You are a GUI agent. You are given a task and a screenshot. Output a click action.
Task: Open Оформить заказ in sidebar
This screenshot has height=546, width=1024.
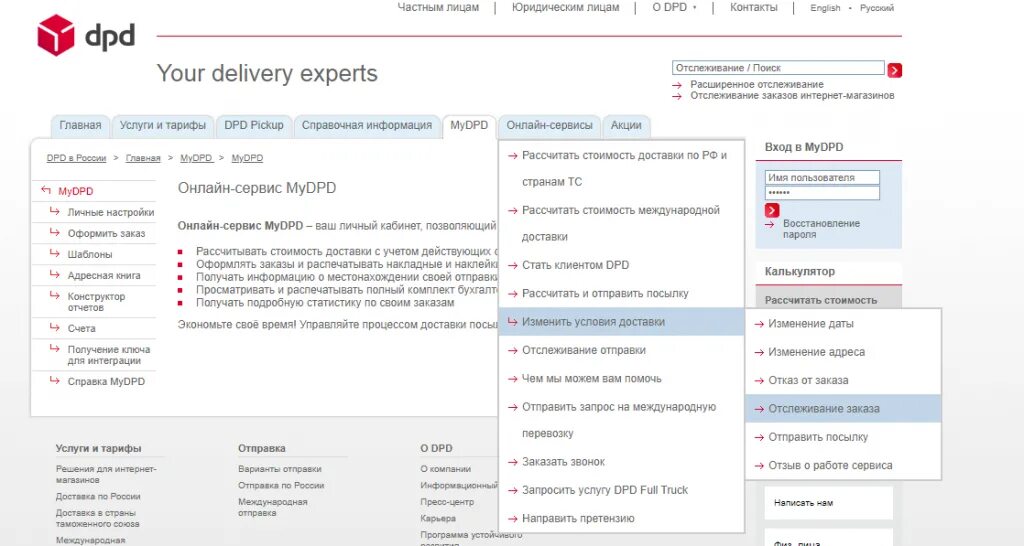pyautogui.click(x=106, y=233)
